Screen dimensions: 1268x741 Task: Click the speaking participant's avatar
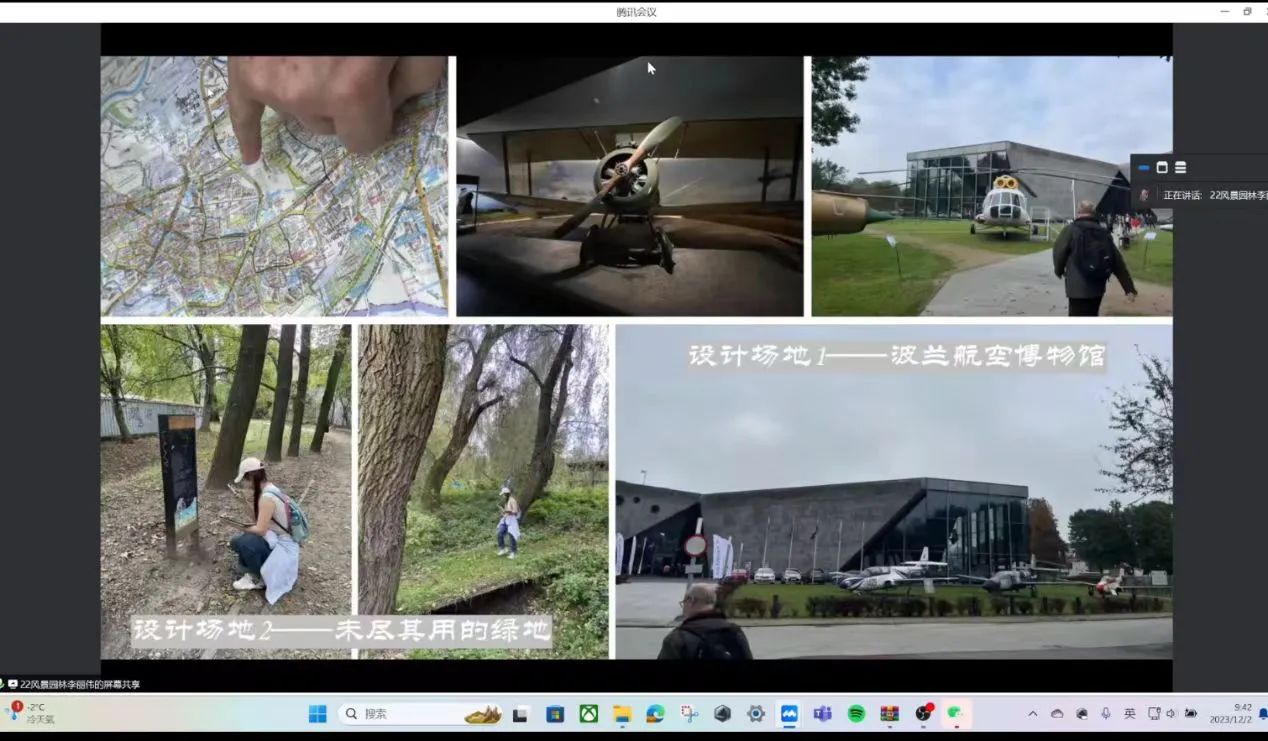point(1145,195)
